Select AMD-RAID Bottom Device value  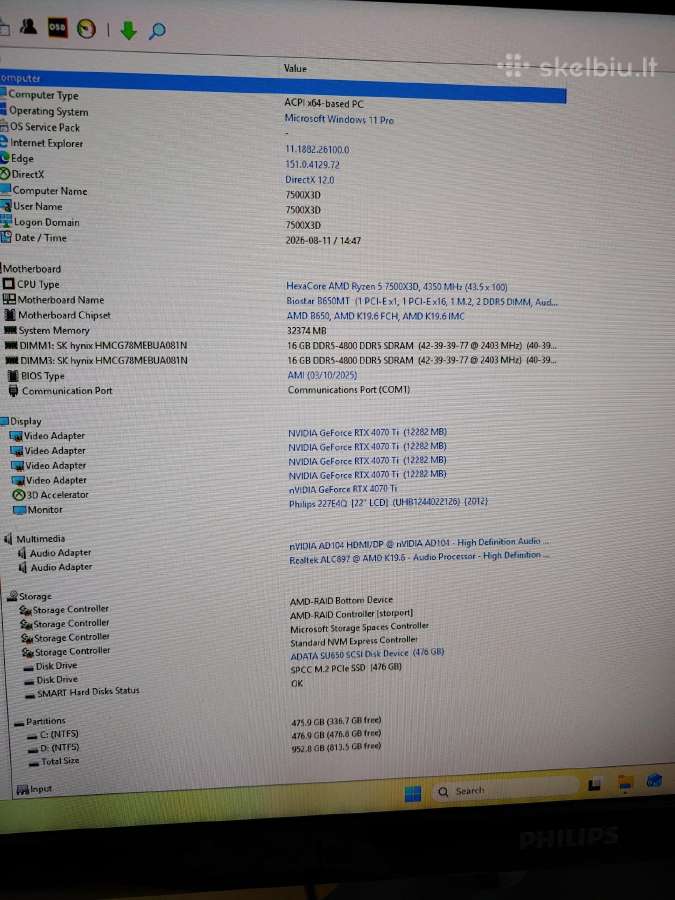coord(341,600)
